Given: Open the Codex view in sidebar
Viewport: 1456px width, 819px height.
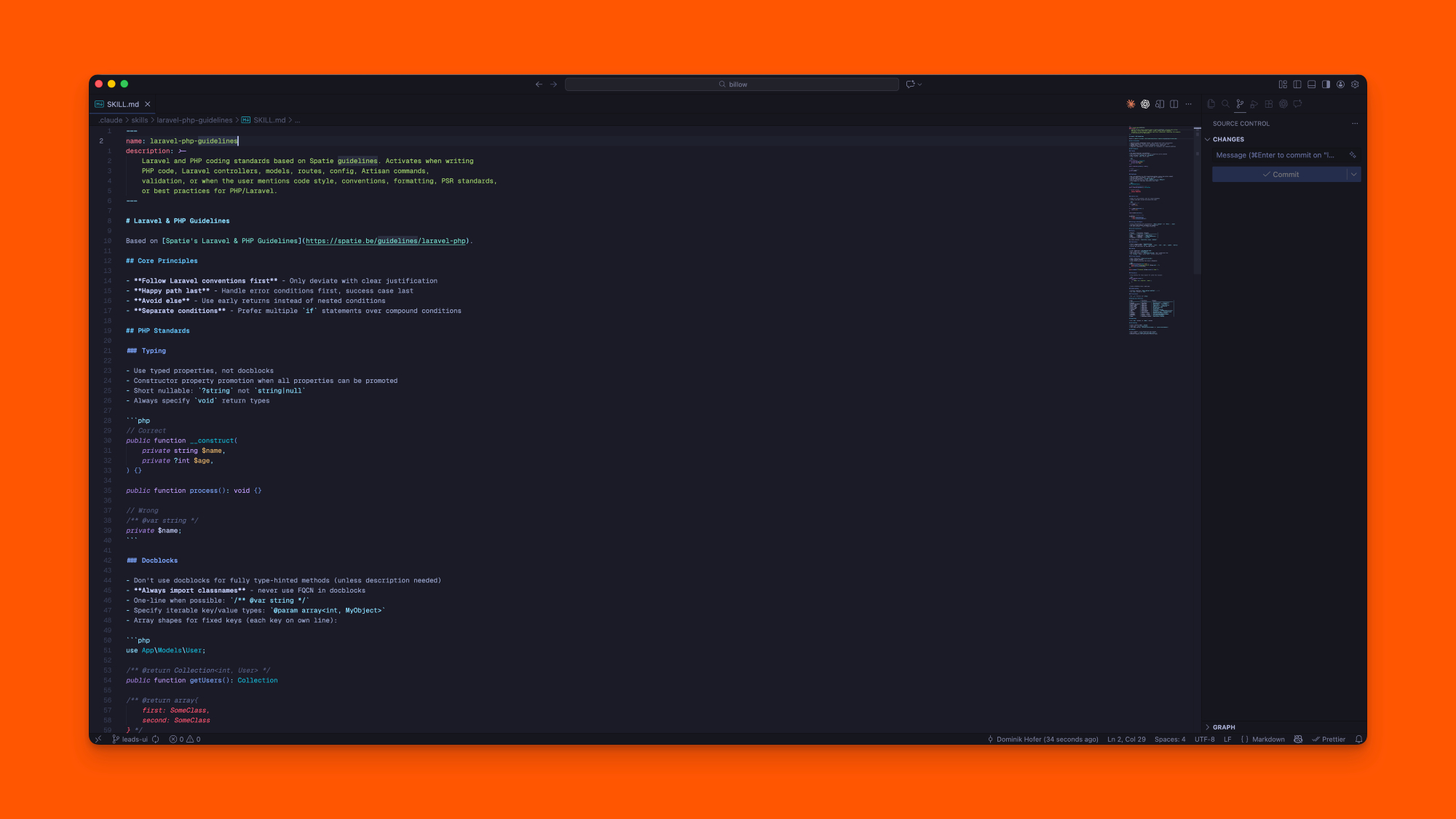Looking at the screenshot, I should pos(1283,104).
